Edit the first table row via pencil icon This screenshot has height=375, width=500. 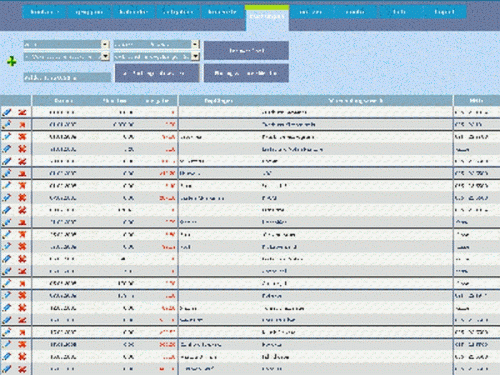(x=7, y=112)
